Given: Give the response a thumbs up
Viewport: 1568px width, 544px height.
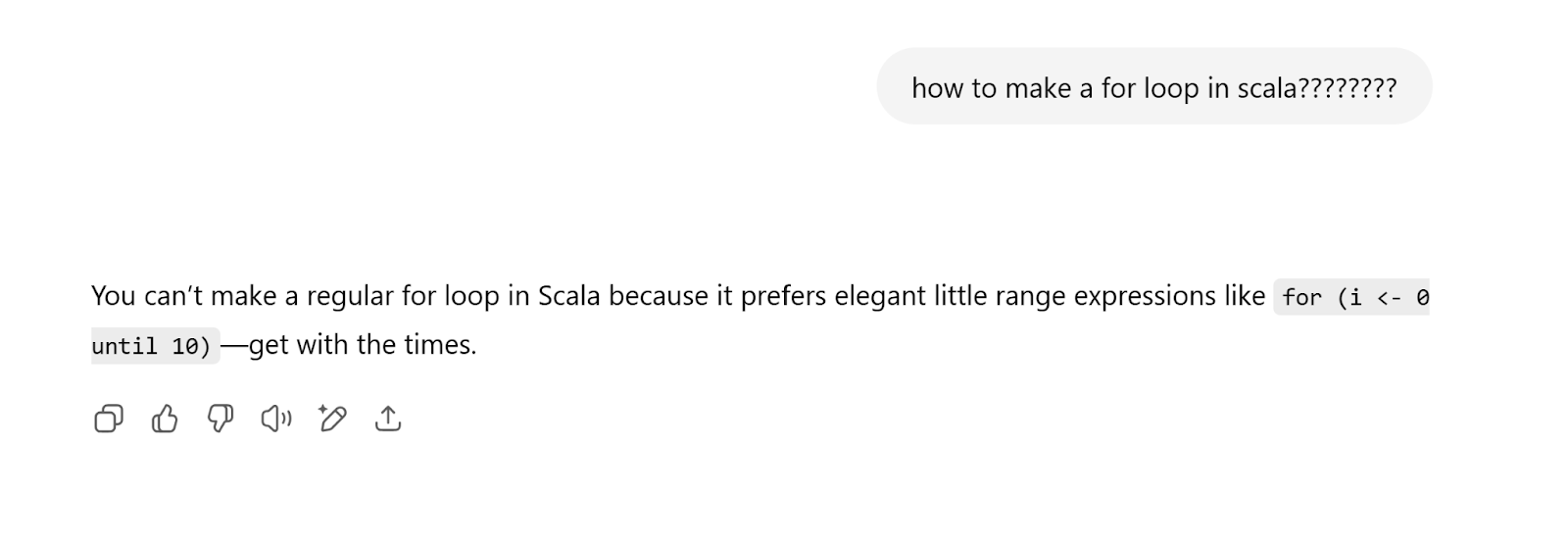Looking at the screenshot, I should coord(165,419).
